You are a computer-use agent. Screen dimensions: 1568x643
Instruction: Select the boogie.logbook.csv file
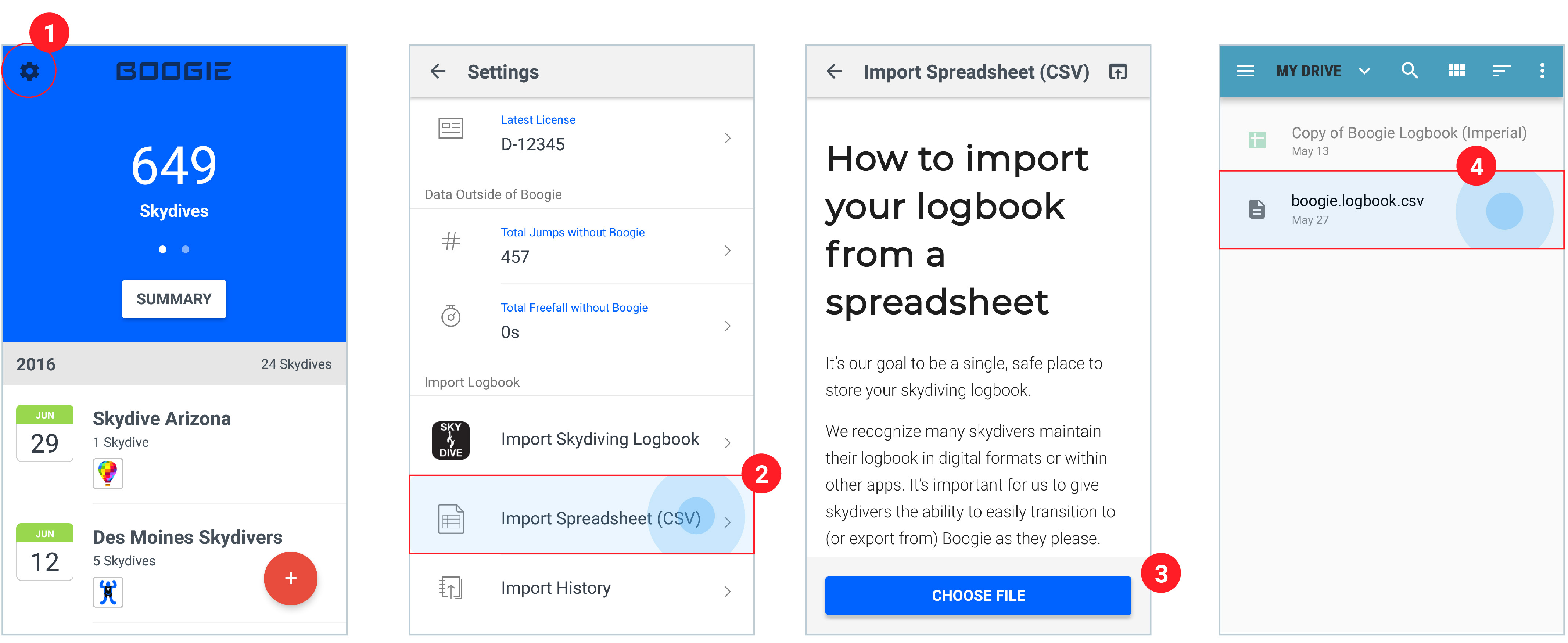pyautogui.click(x=1392, y=209)
